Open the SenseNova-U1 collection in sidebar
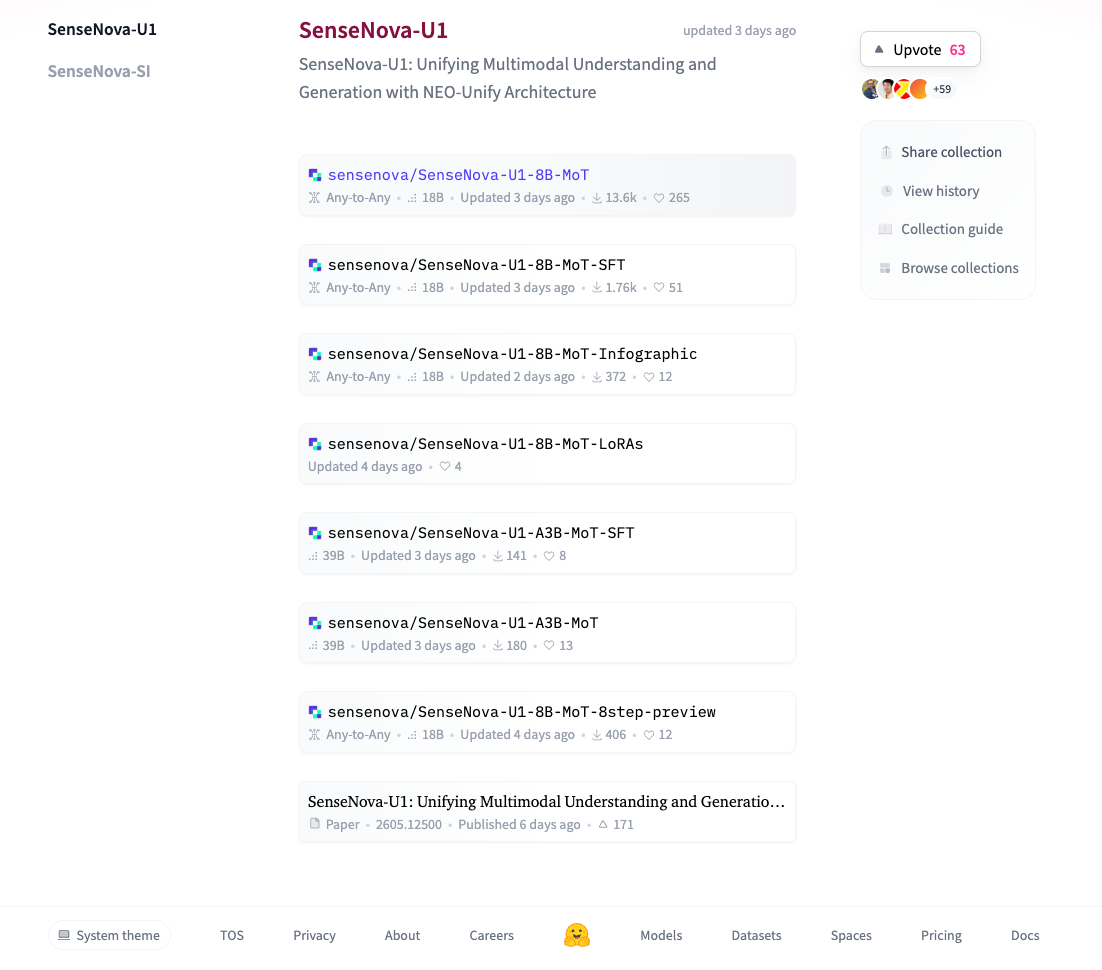1102x970 pixels. coord(102,30)
